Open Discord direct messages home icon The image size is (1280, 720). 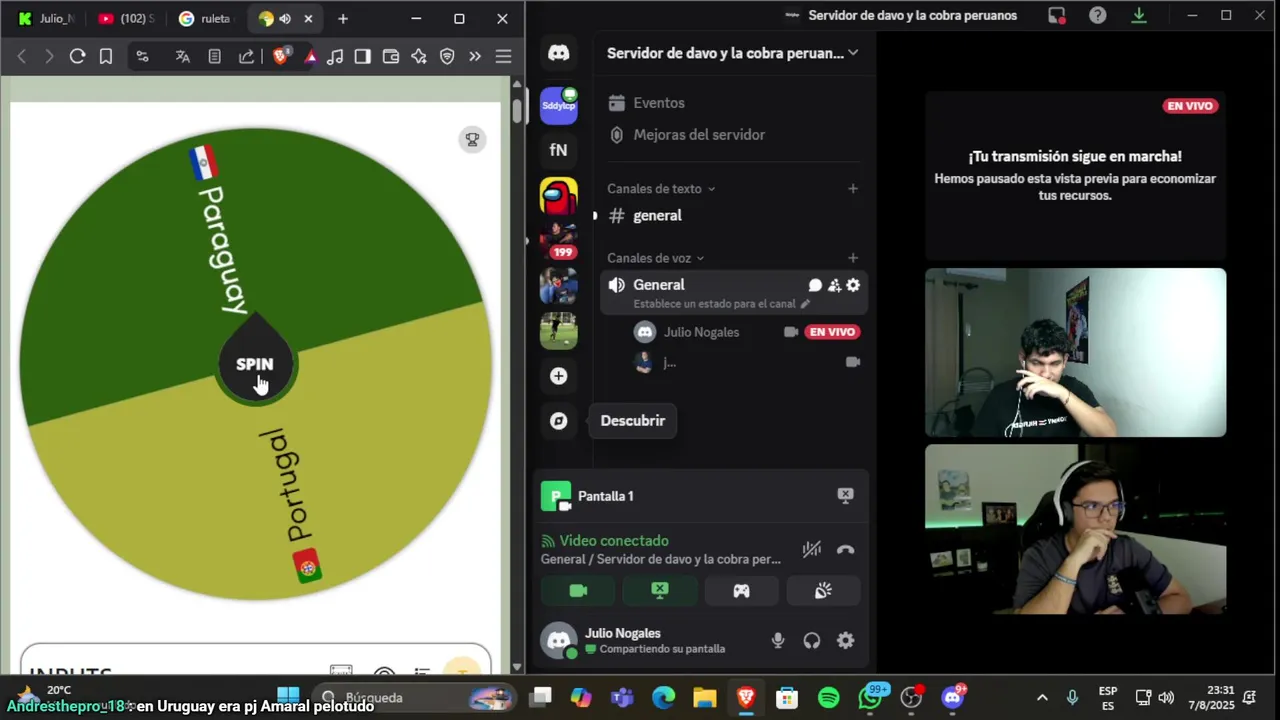tap(559, 53)
